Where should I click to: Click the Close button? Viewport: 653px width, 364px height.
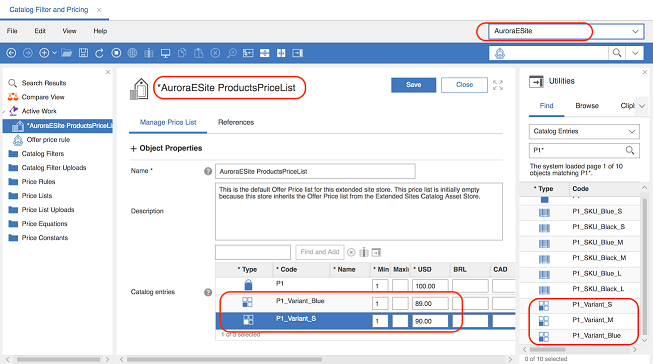tap(464, 85)
